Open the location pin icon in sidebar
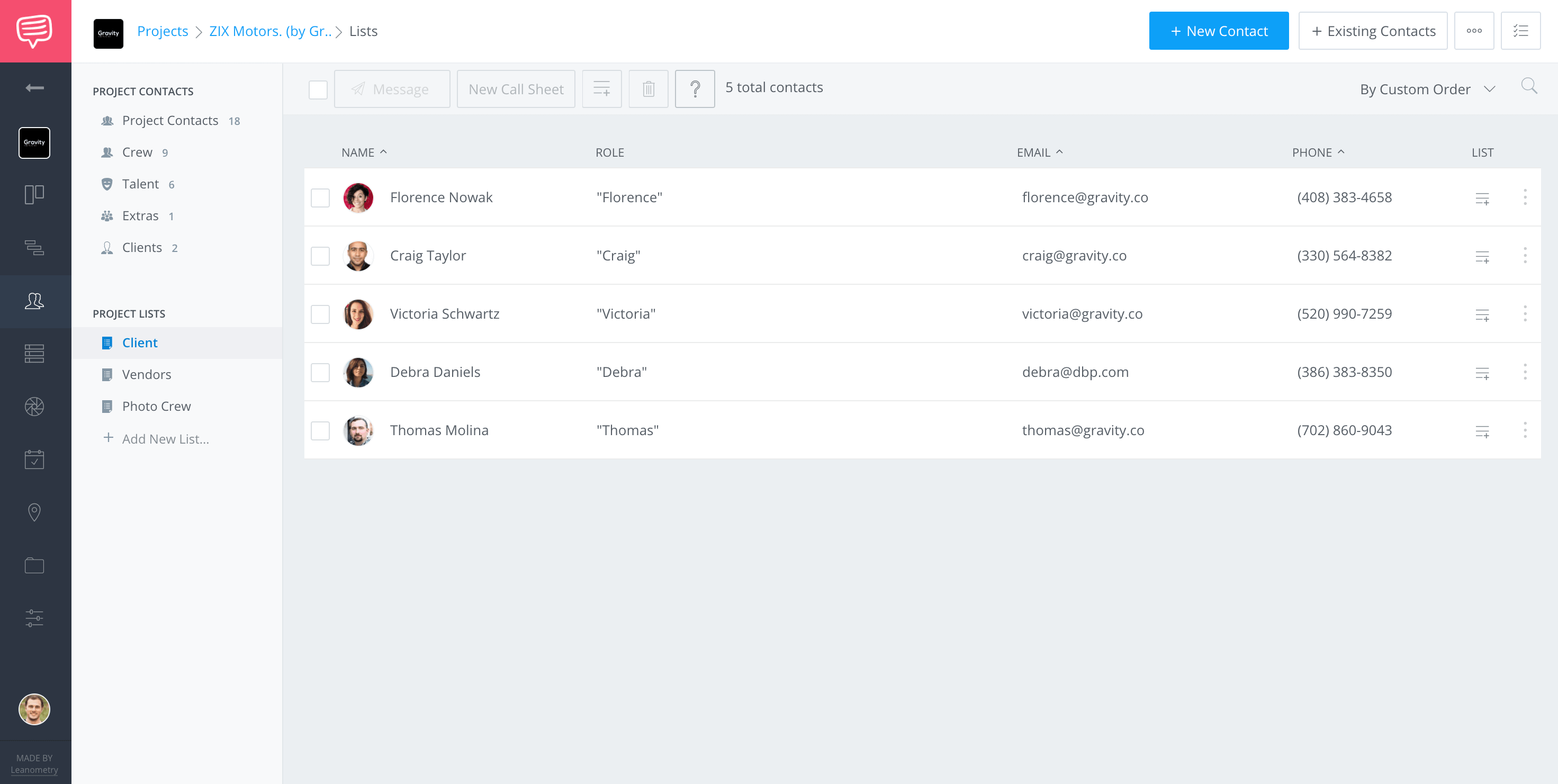The image size is (1558, 784). [34, 512]
